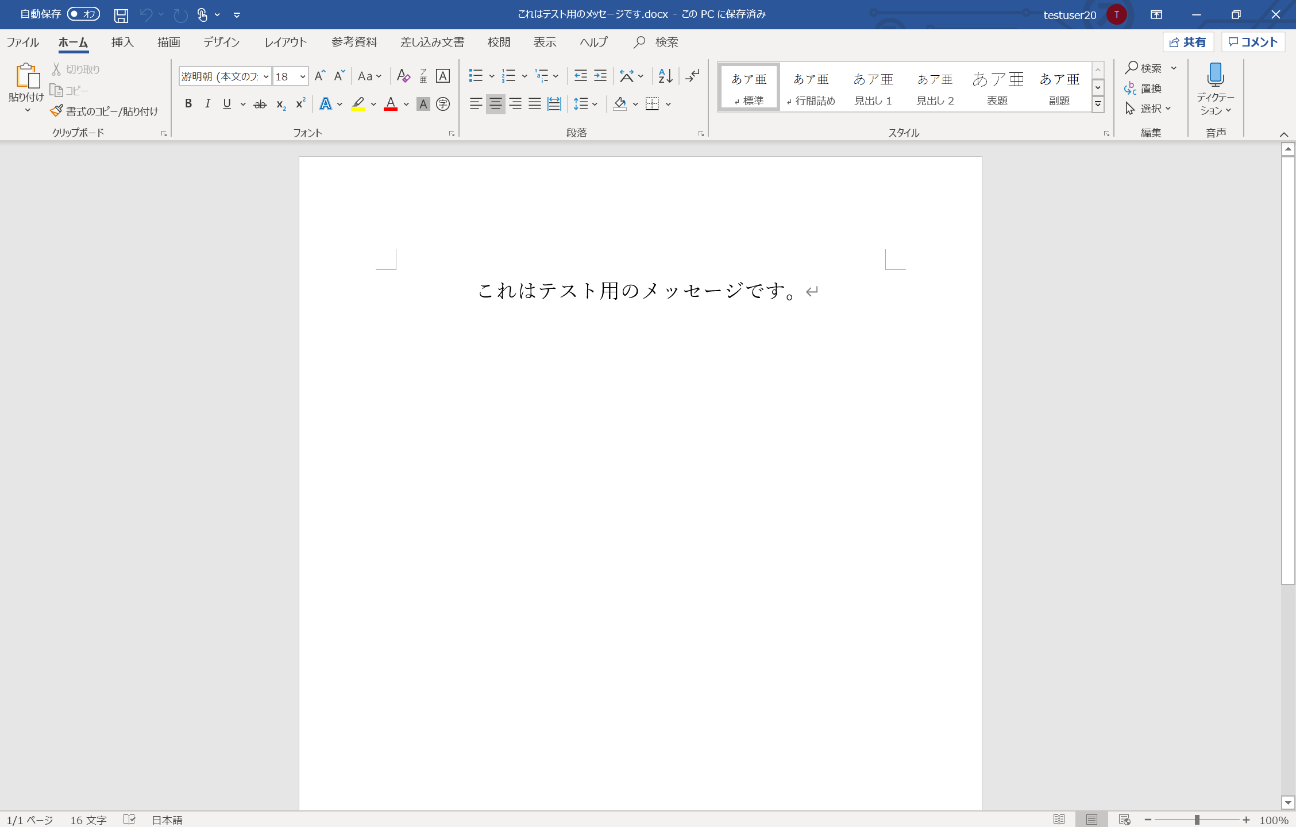Click the Share (共有) button
1296x827 pixels.
(1188, 42)
